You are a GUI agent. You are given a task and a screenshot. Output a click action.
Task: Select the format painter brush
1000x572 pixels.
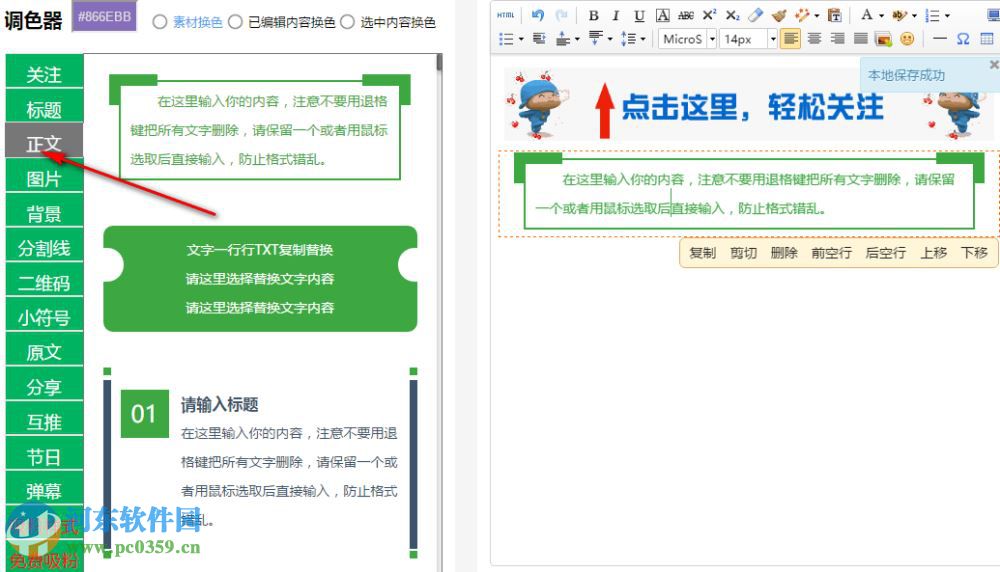point(779,15)
